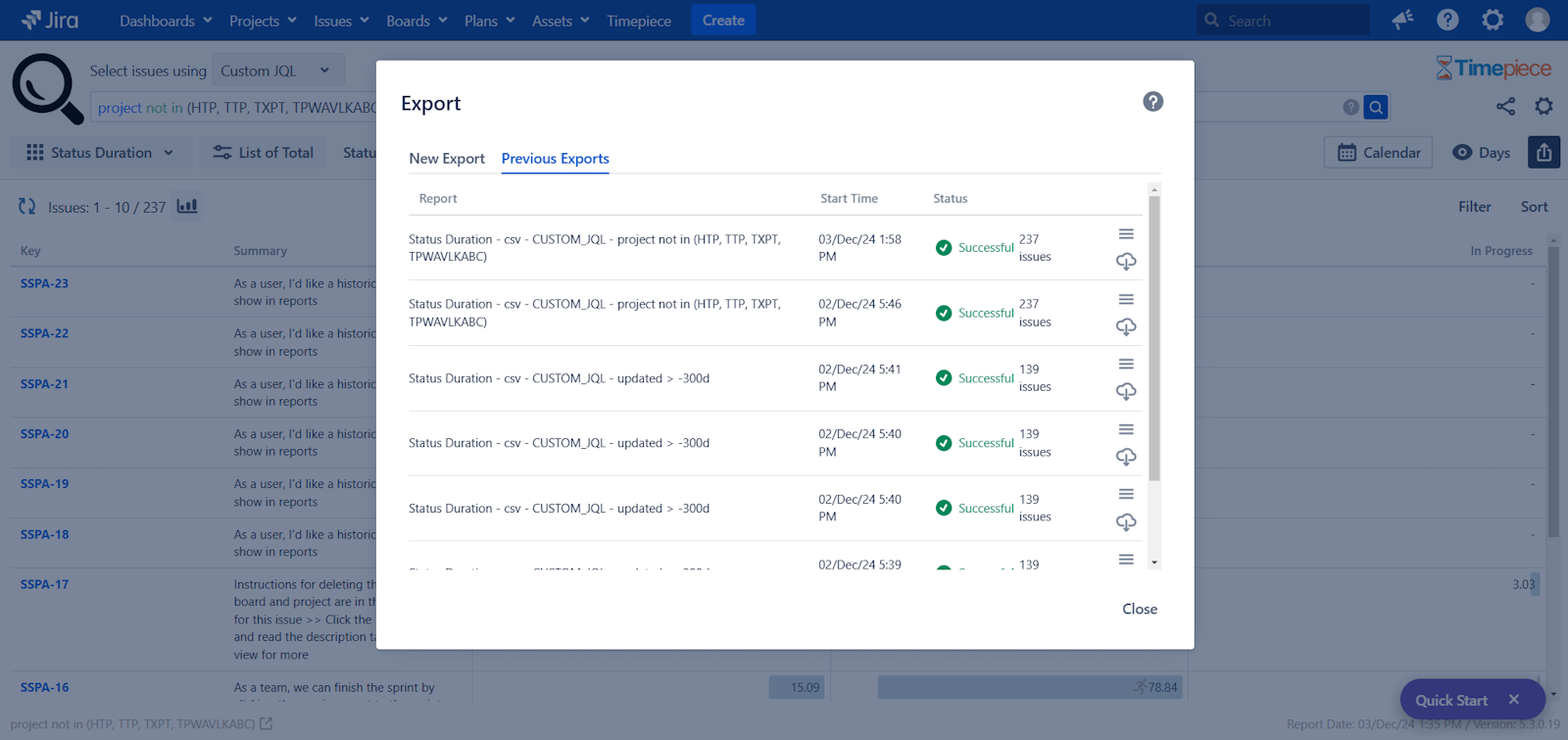Image resolution: width=1568 pixels, height=740 pixels.
Task: Select the Previous Exports tab
Action: click(555, 159)
